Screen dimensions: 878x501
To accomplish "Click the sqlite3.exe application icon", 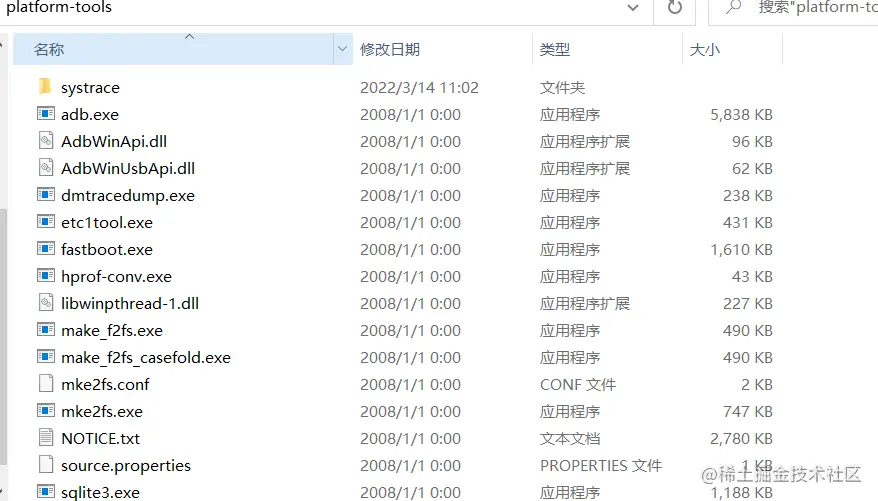I will point(46,491).
